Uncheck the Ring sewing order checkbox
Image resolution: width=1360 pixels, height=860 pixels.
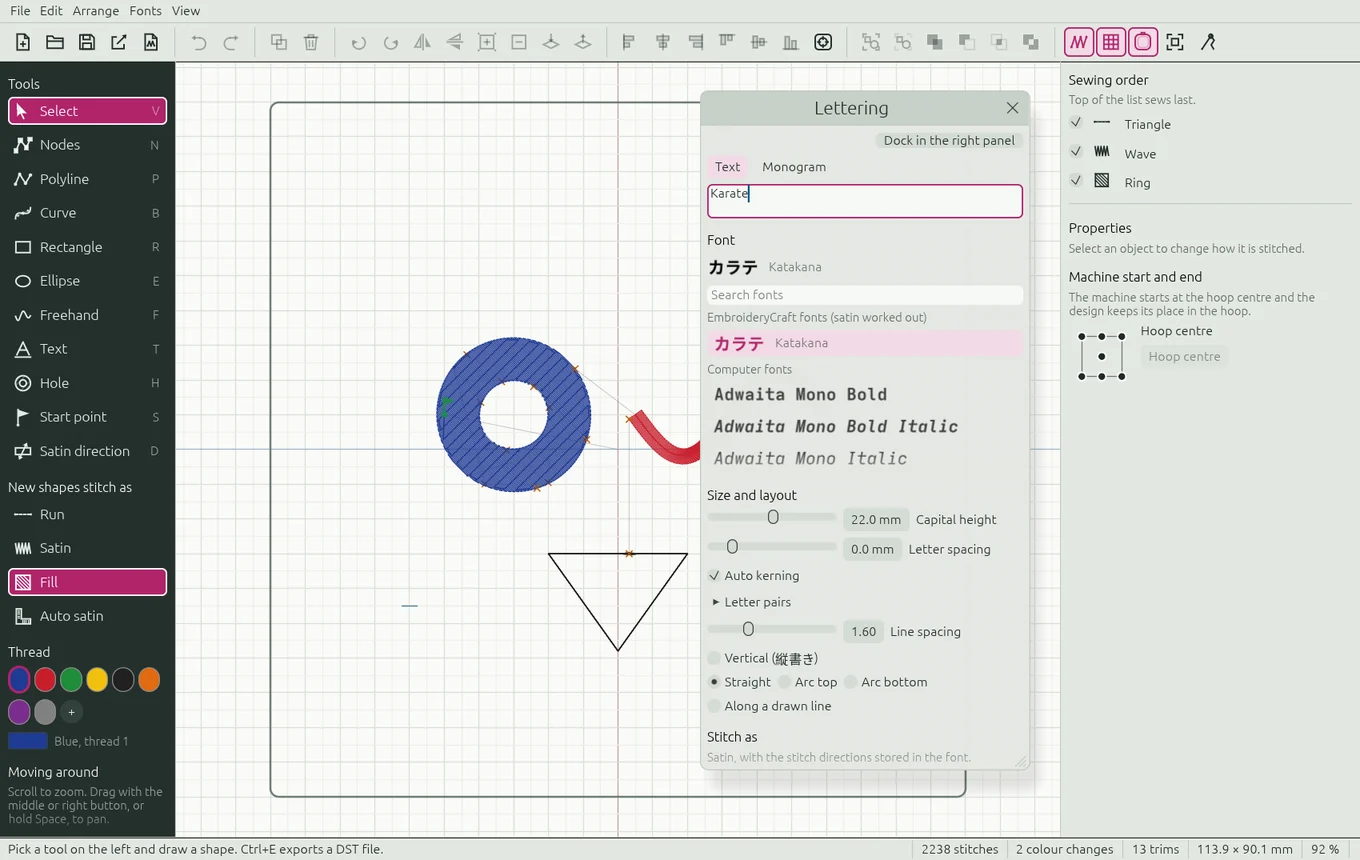(x=1076, y=180)
